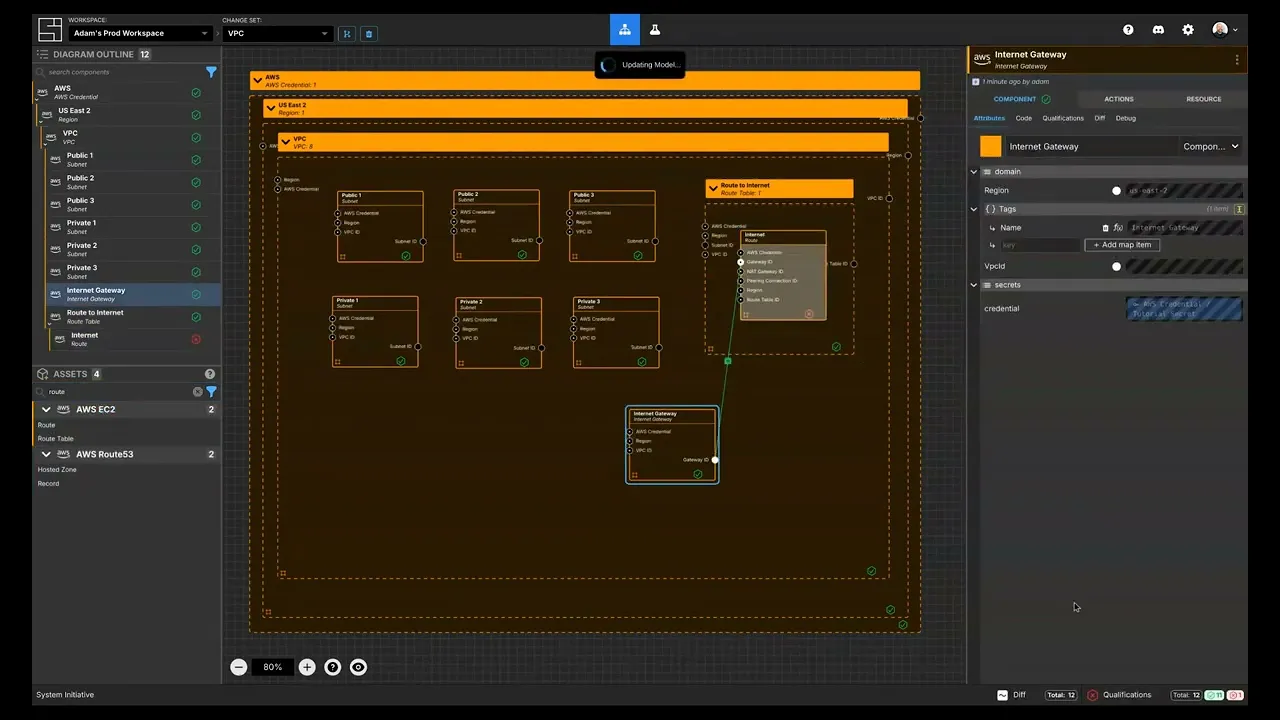This screenshot has width=1280, height=720.
Task: Toggle canvas visibility eye button
Action: click(358, 667)
